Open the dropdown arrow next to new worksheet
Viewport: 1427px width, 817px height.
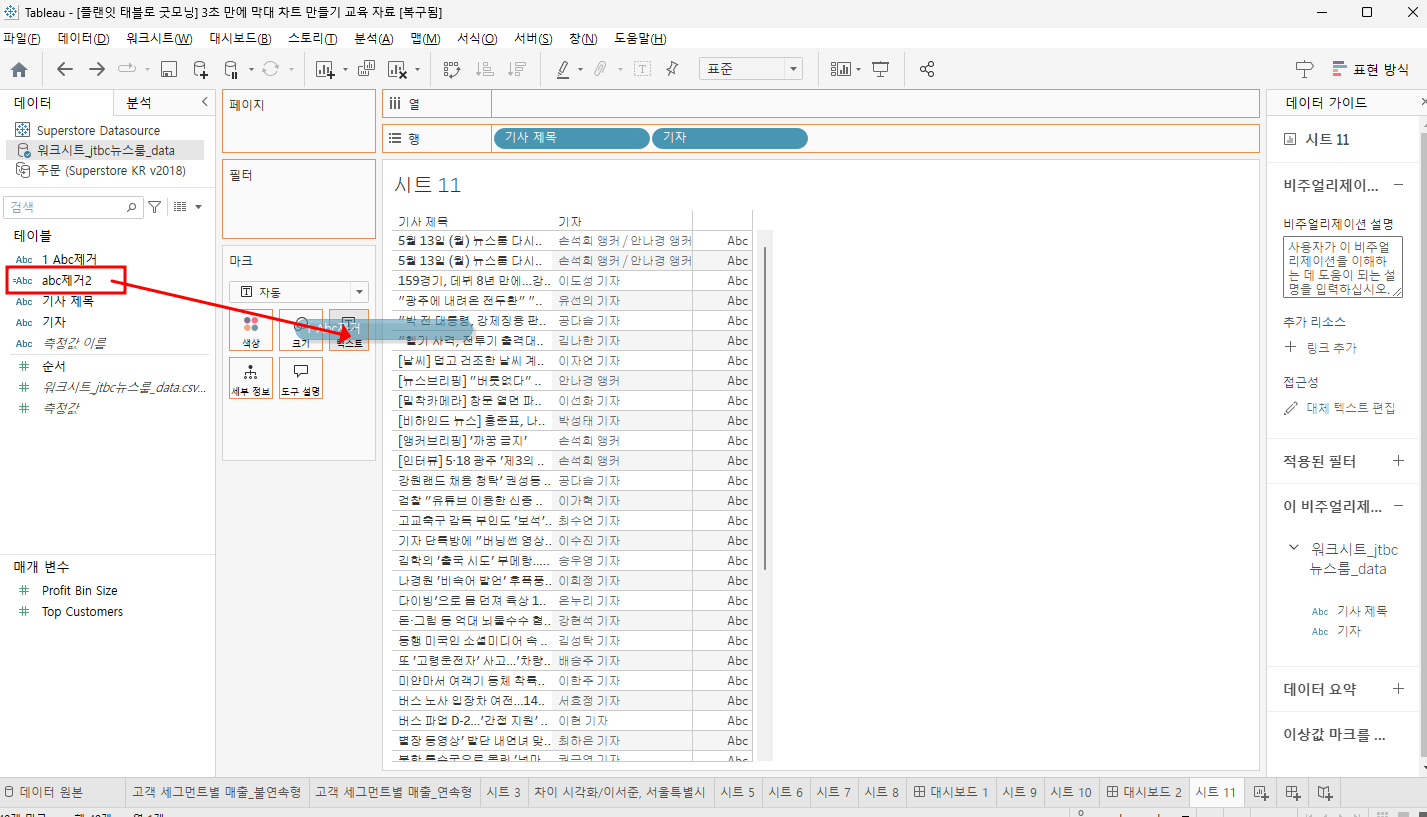click(x=345, y=69)
